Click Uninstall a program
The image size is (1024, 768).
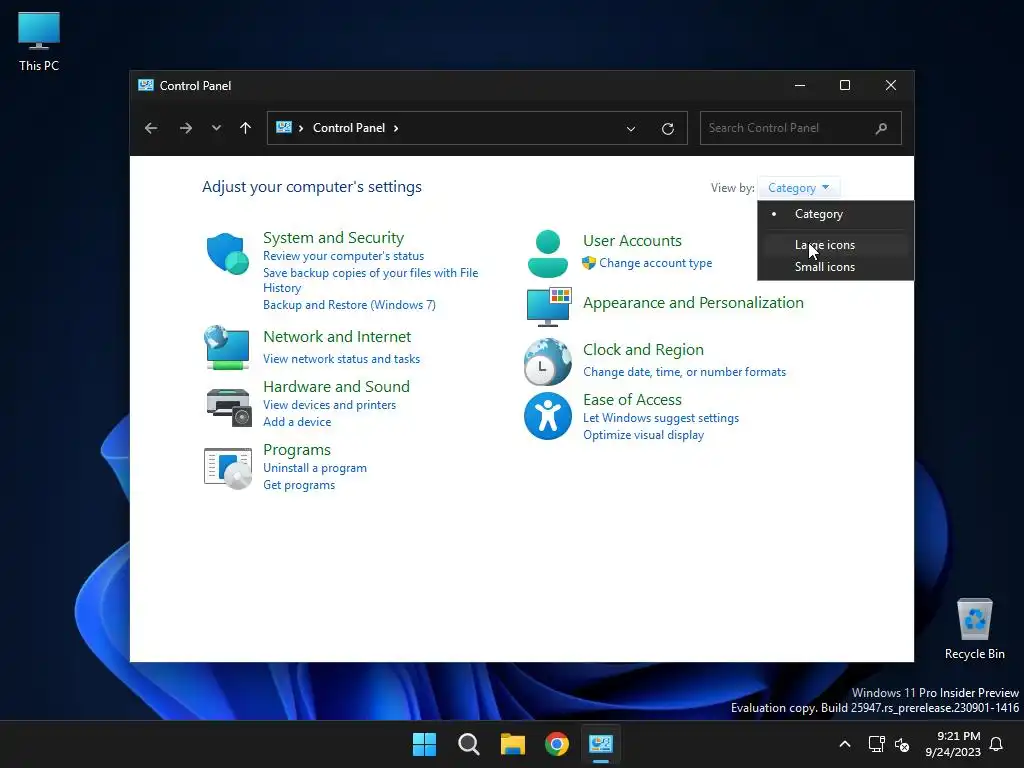315,468
